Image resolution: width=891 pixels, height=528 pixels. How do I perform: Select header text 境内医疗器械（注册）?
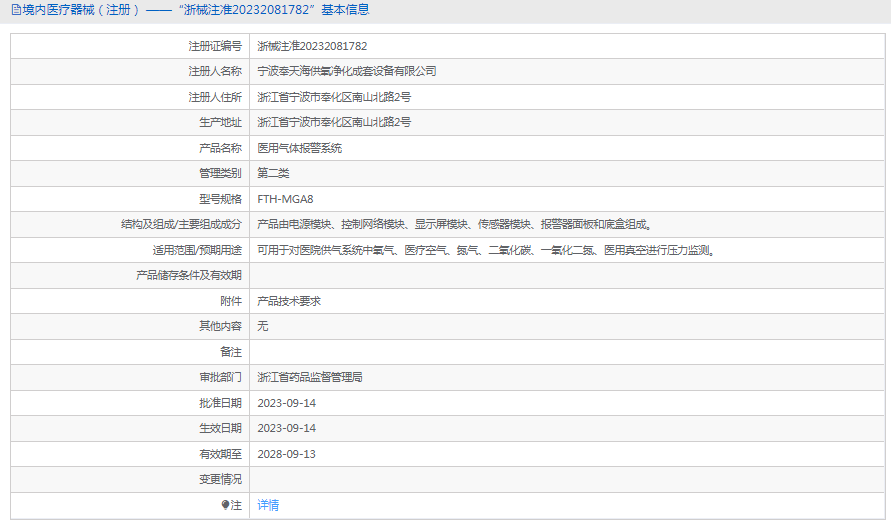[x=81, y=10]
